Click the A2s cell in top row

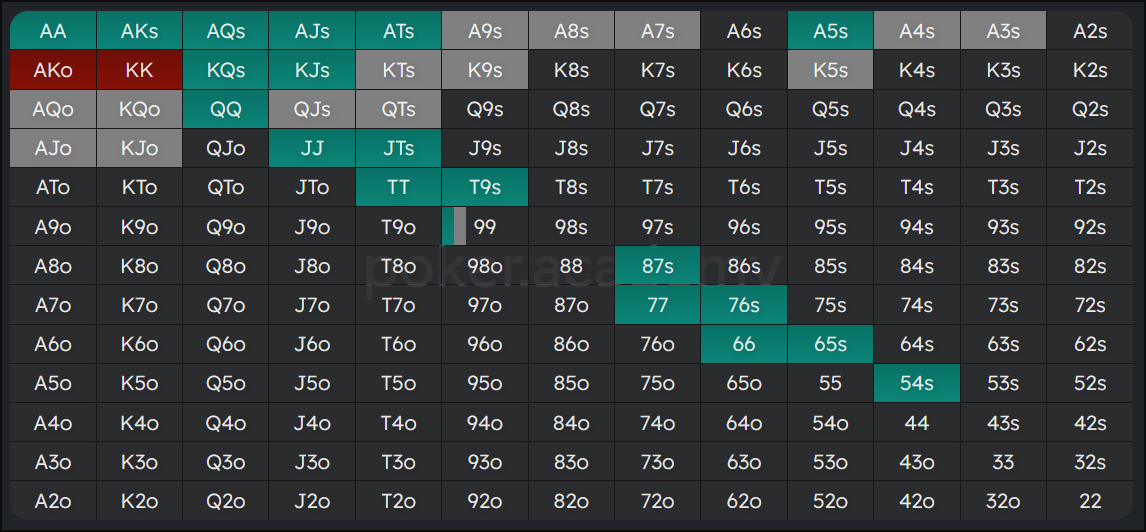(1090, 31)
